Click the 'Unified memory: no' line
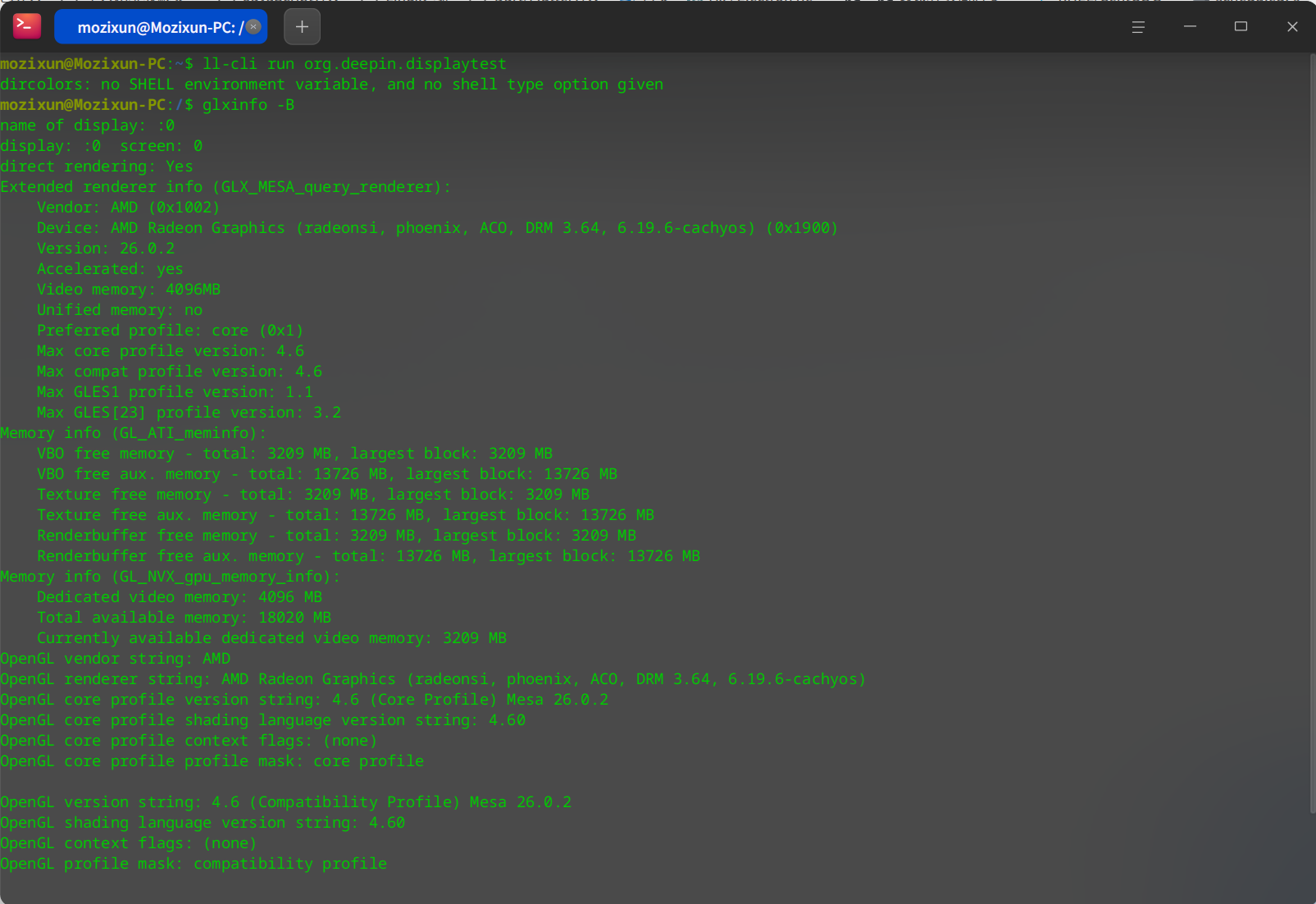Image resolution: width=1316 pixels, height=904 pixels. [120, 310]
